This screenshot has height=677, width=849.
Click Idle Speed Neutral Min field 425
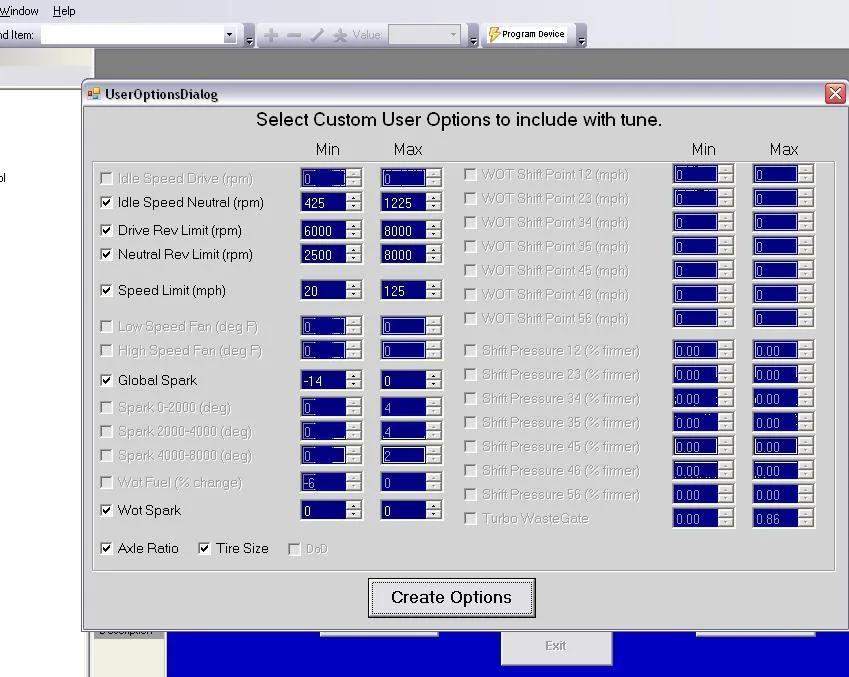tap(323, 203)
